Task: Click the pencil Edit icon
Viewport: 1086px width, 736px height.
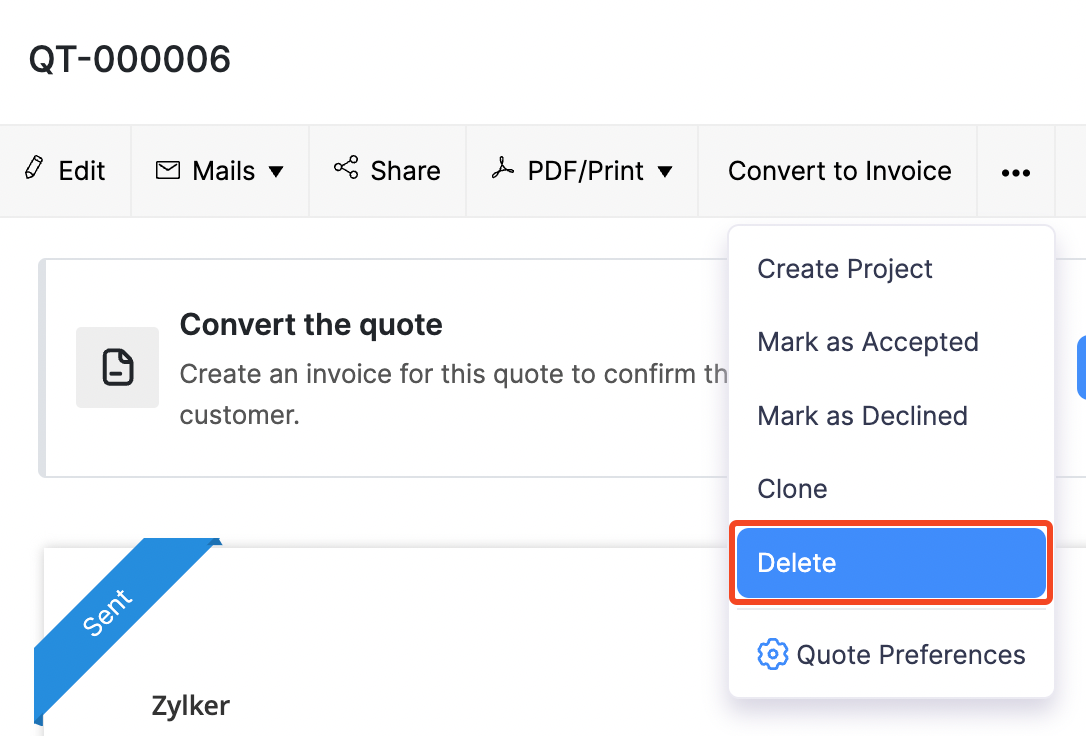Action: [34, 168]
